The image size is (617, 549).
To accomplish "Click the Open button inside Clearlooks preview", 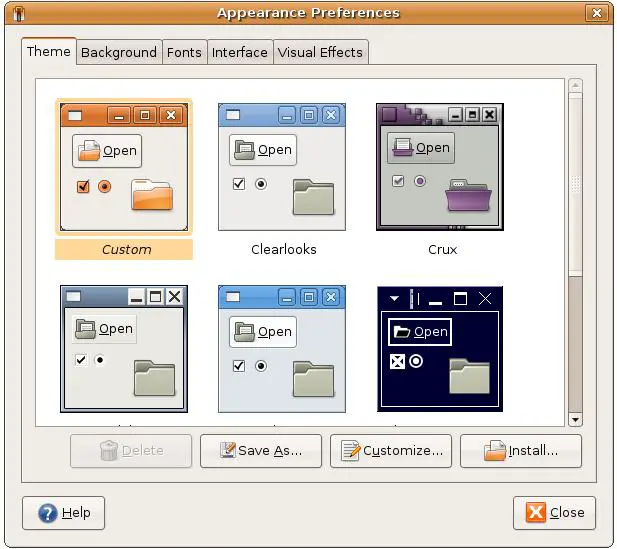I will 264,150.
